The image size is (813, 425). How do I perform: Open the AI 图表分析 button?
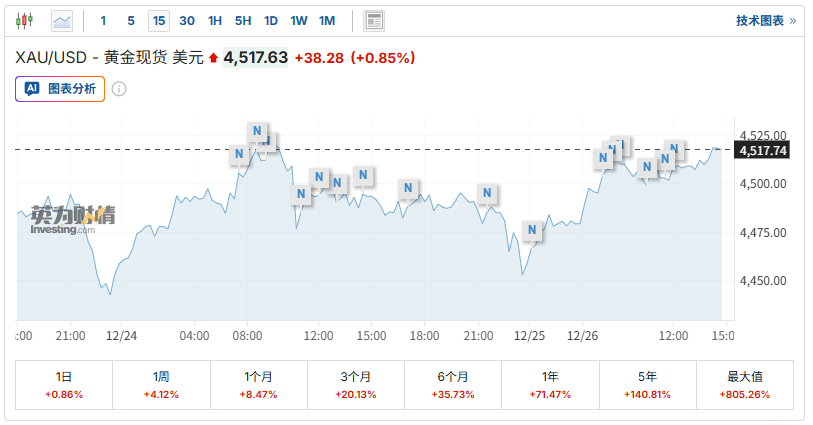(60, 89)
